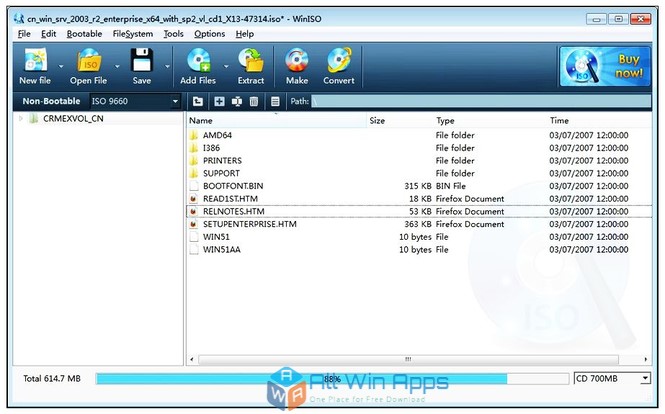Image resolution: width=665 pixels, height=414 pixels.
Task: Click the PRINTERS folder icon
Action: click(x=194, y=161)
